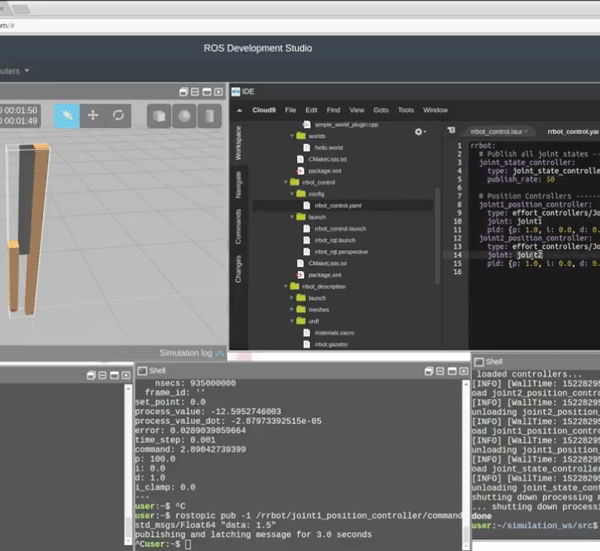Click the worlds folder icon

coord(301,136)
